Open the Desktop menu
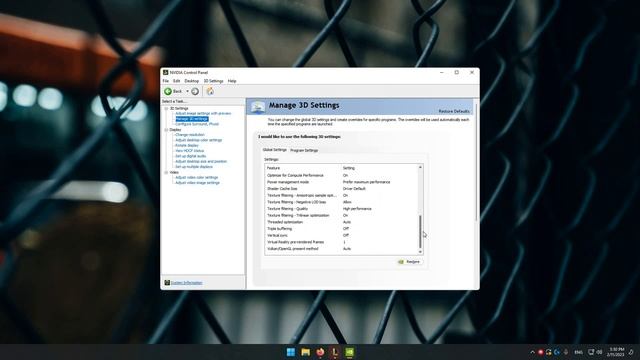The width and height of the screenshot is (640, 360). point(191,81)
